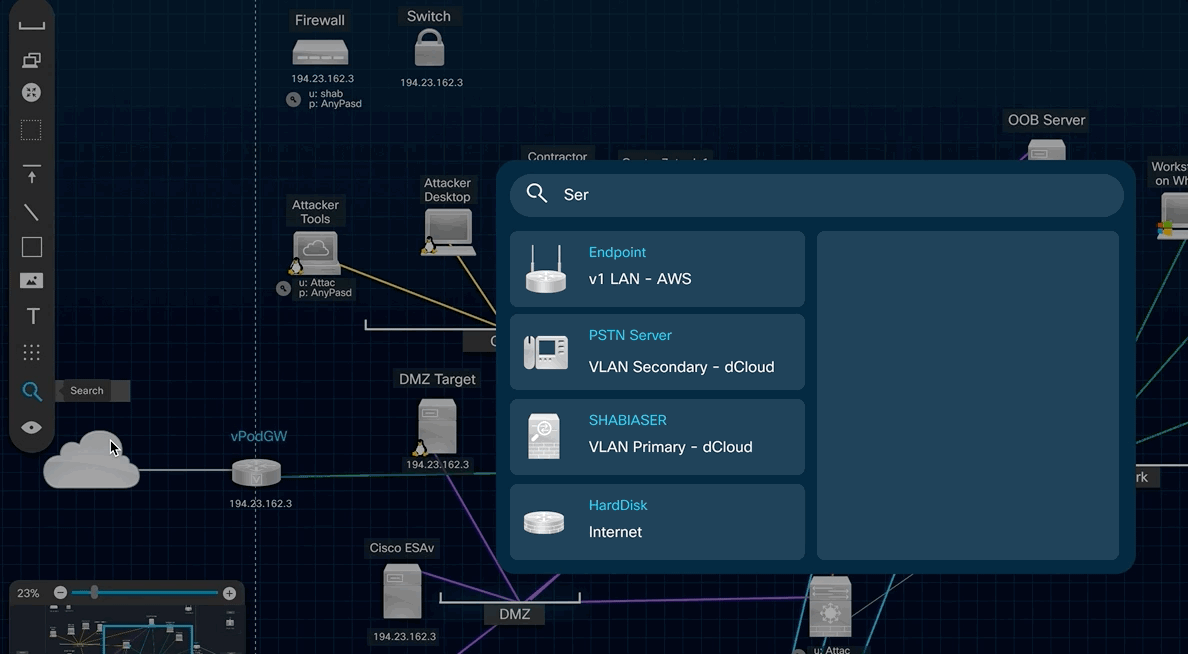
Task: Select the Cisco ESAv server node
Action: [x=402, y=591]
